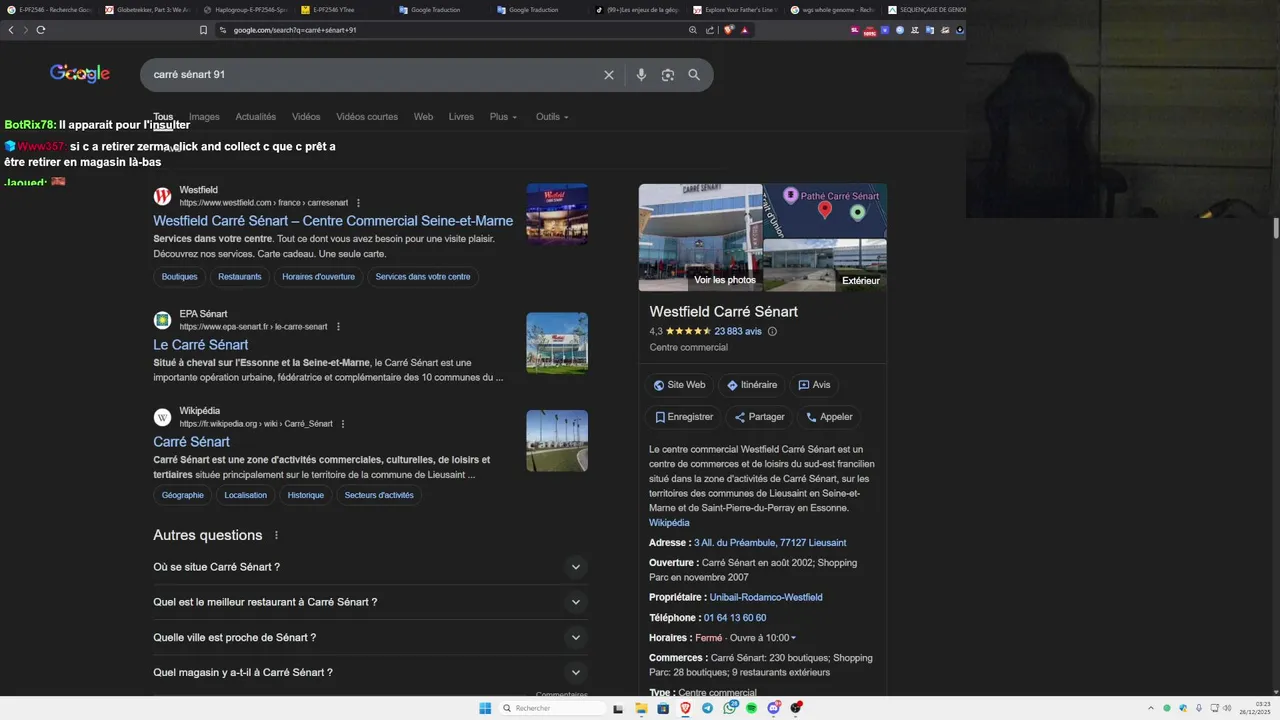Switch to the Vidéos search tab

306,117
